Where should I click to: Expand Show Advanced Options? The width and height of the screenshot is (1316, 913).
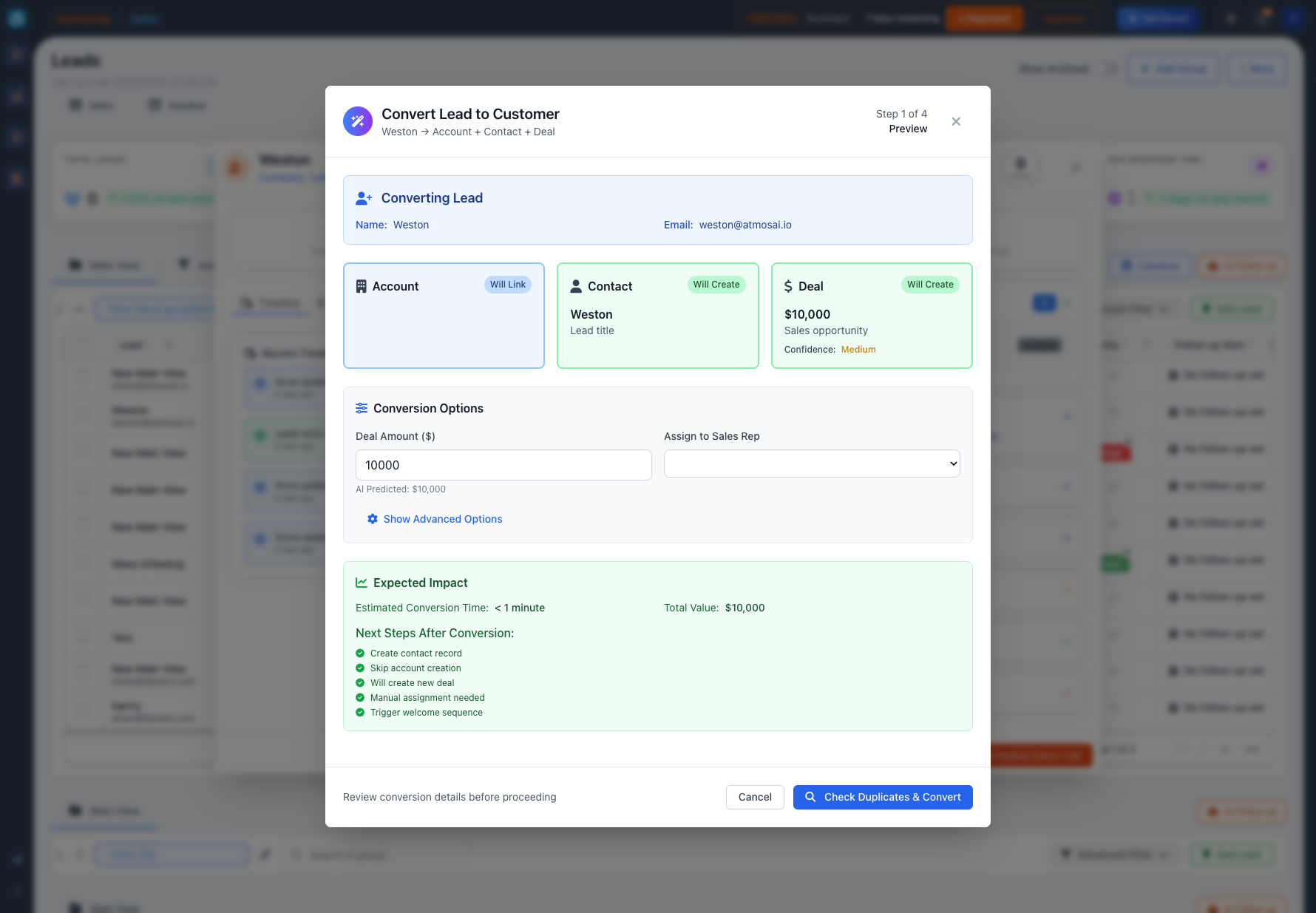click(x=442, y=519)
